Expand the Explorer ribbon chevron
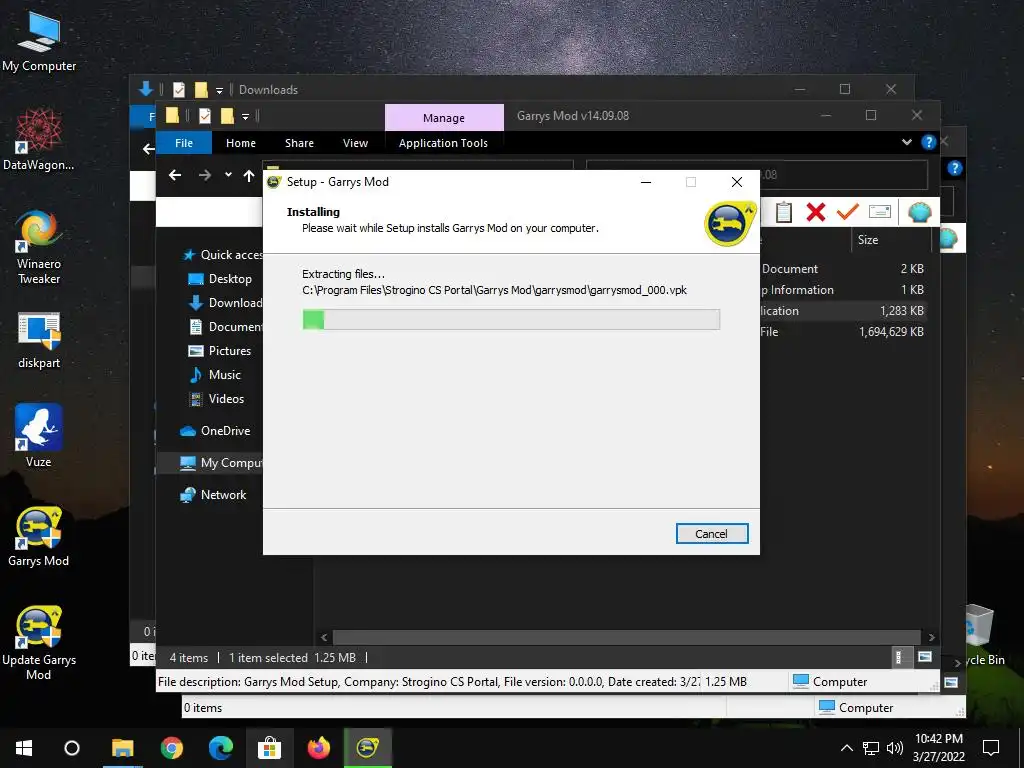 click(906, 142)
